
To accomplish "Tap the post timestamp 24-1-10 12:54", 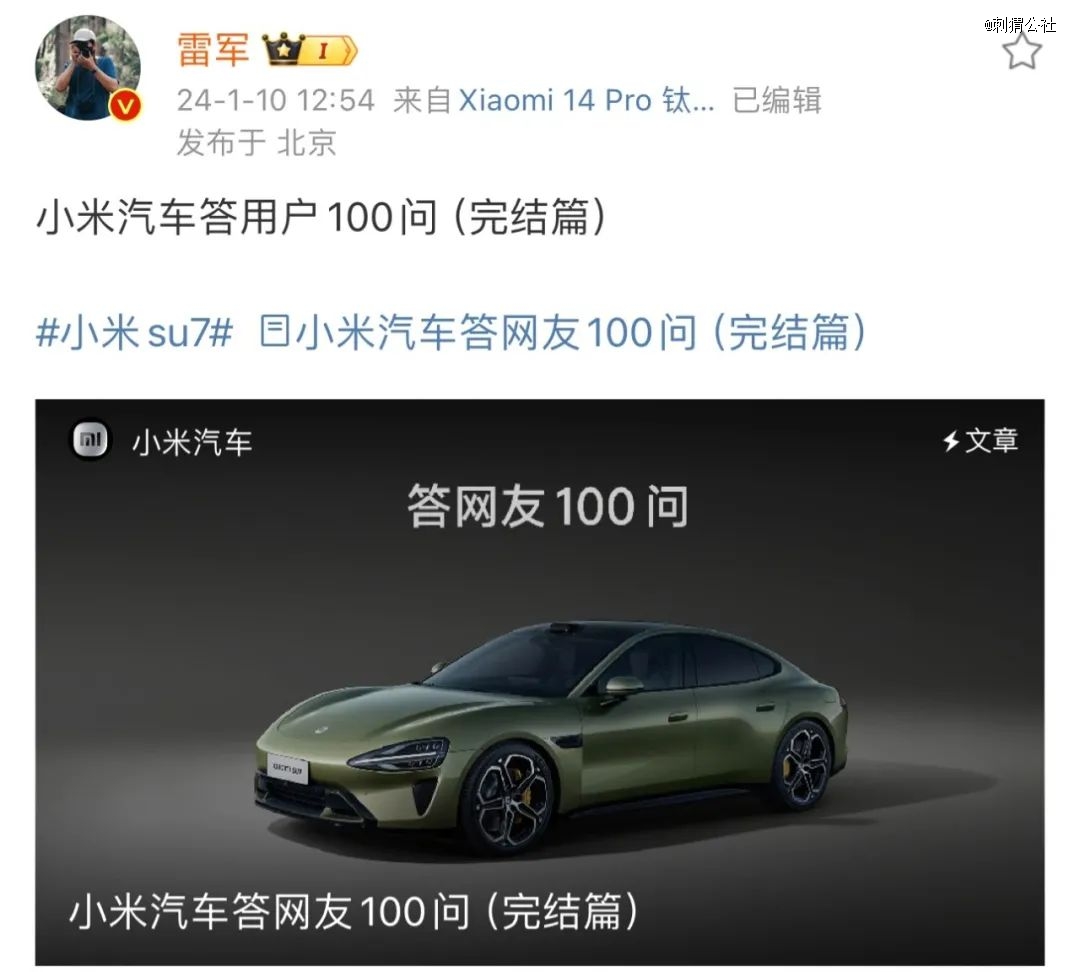I will click(276, 101).
